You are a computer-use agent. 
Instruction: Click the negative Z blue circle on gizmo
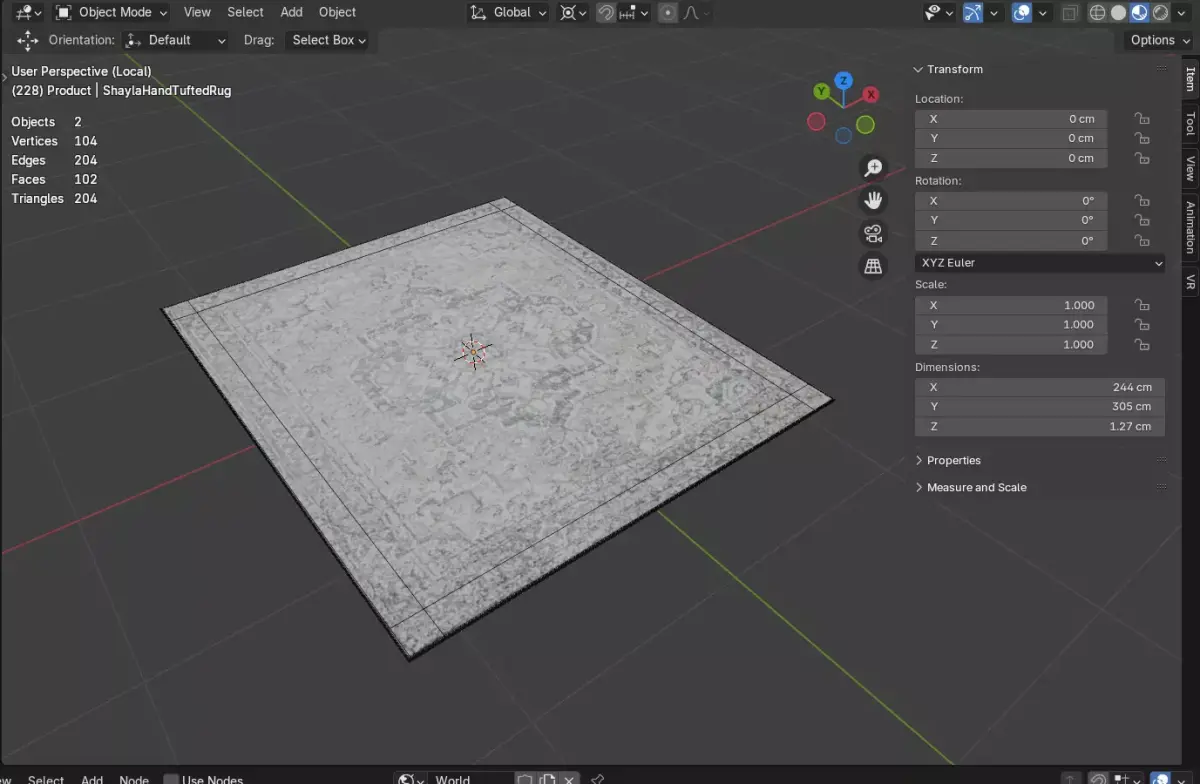point(843,135)
